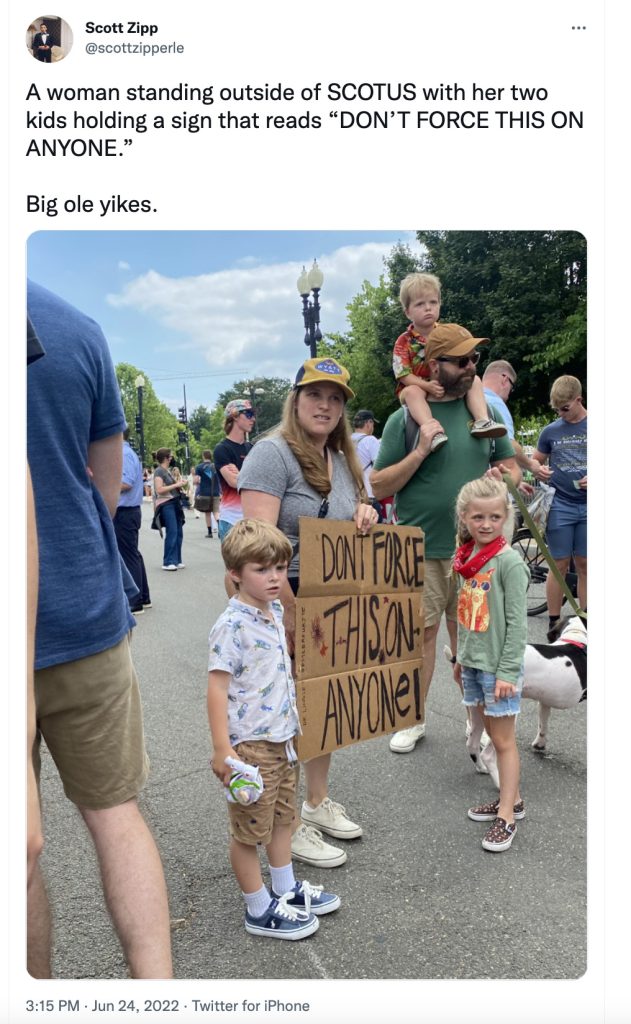Open the attached protest photo
The image size is (631, 1024).
tap(306, 604)
